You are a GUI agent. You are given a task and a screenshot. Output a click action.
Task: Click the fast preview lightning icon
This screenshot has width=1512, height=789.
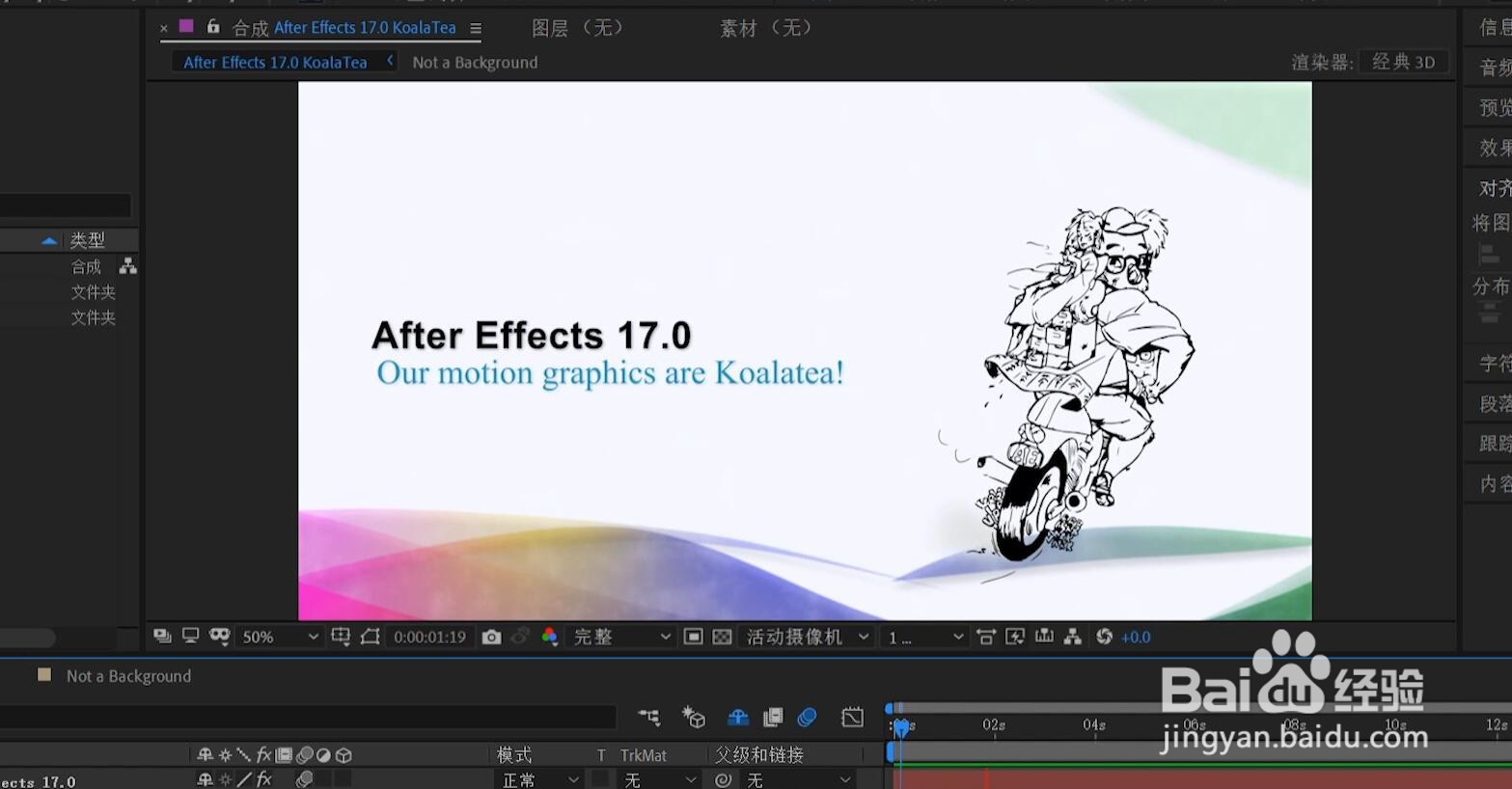pos(1015,637)
